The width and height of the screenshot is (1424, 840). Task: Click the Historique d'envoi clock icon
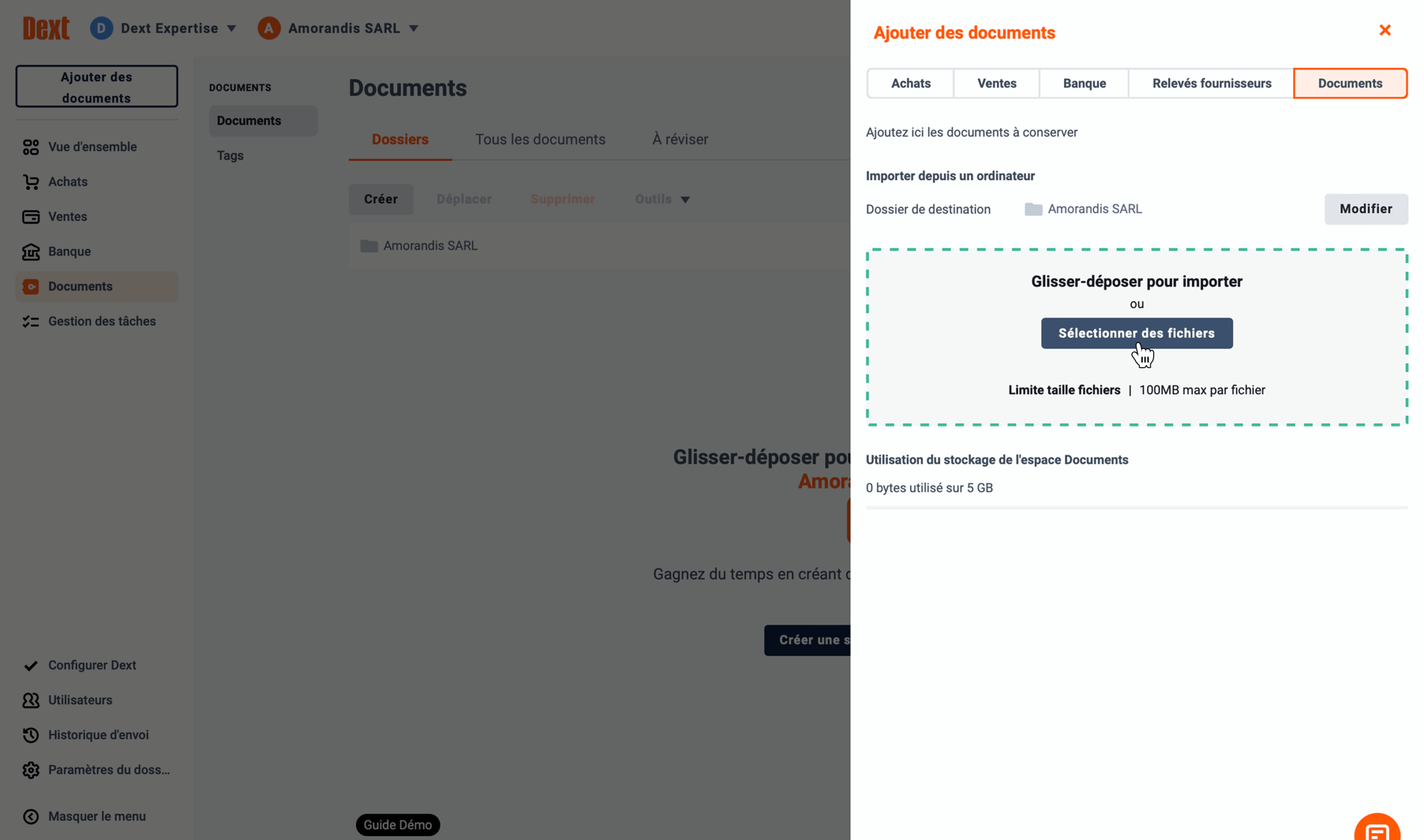coord(31,735)
